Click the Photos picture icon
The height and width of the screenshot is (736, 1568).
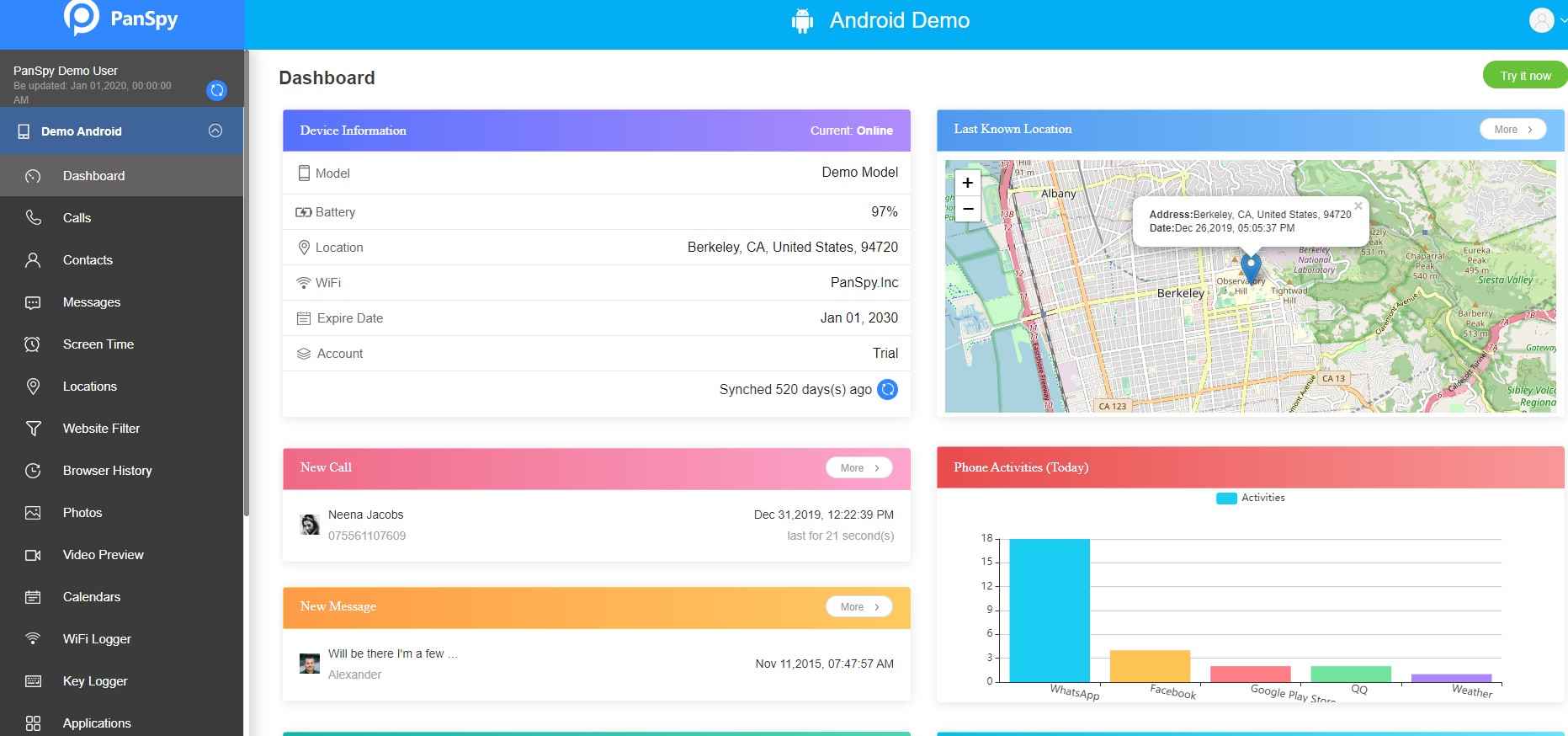click(x=33, y=513)
